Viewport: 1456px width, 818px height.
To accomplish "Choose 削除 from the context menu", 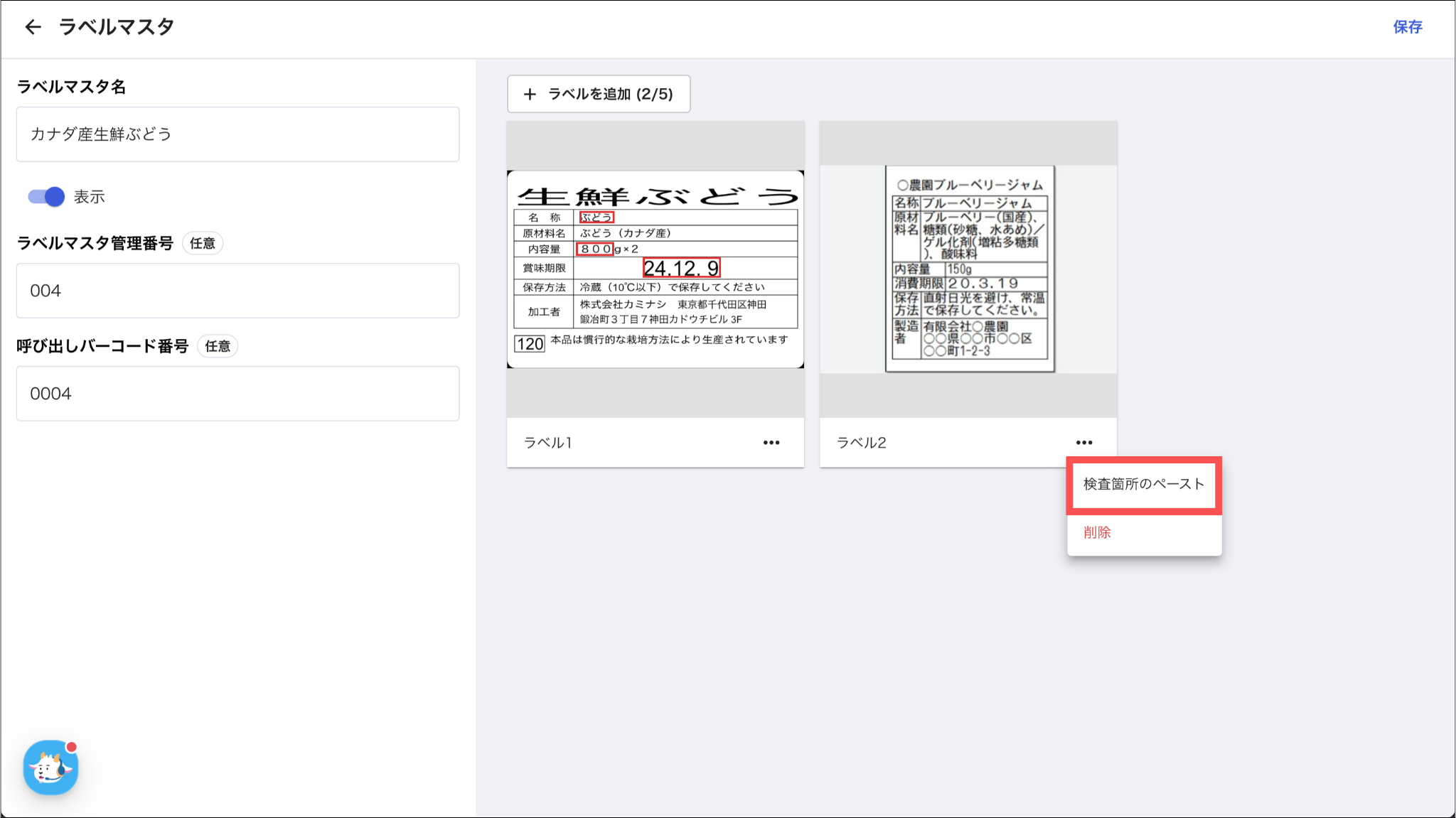I will pyautogui.click(x=1097, y=532).
